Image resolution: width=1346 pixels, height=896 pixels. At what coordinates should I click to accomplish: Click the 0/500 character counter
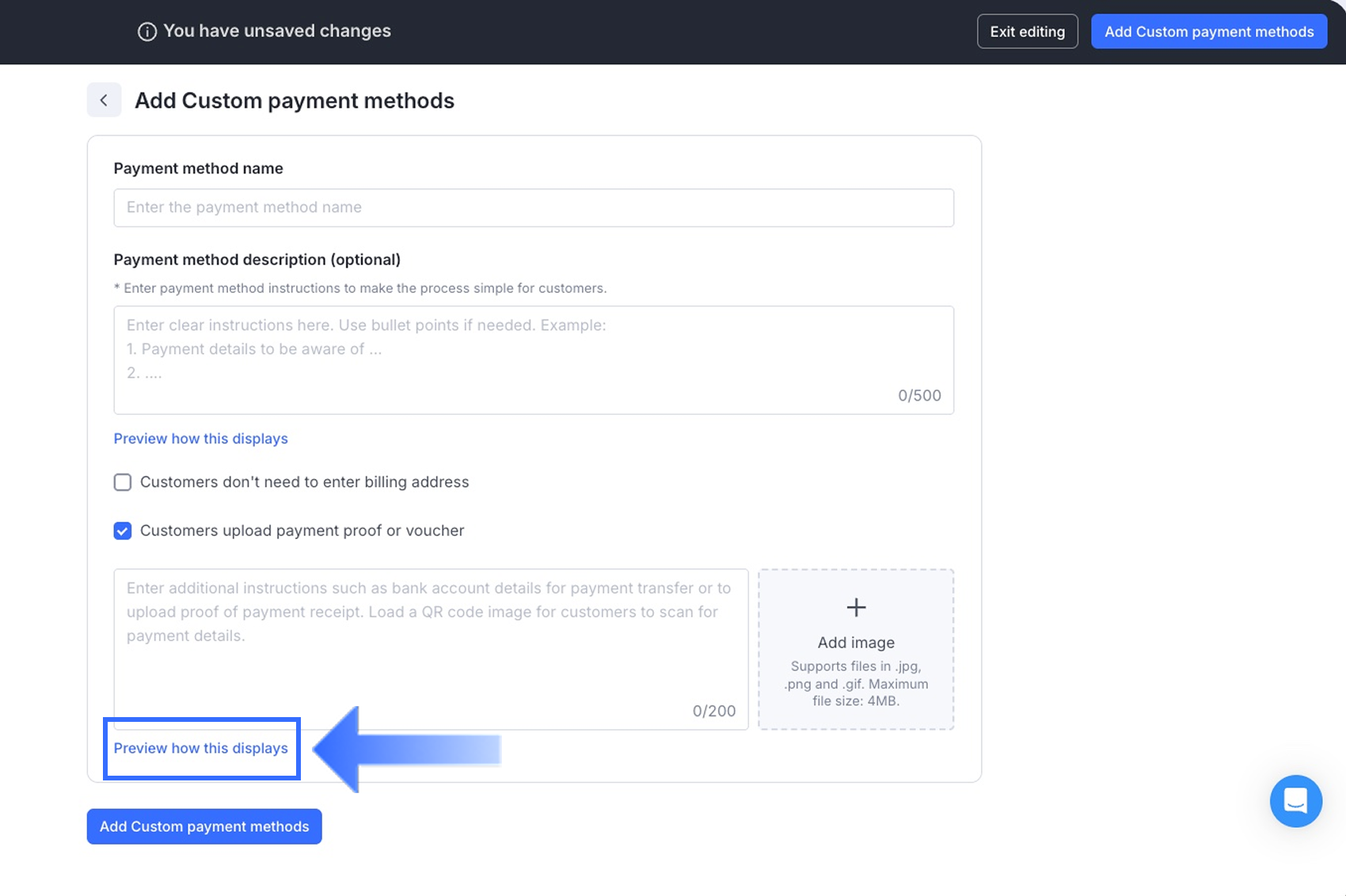click(x=919, y=396)
